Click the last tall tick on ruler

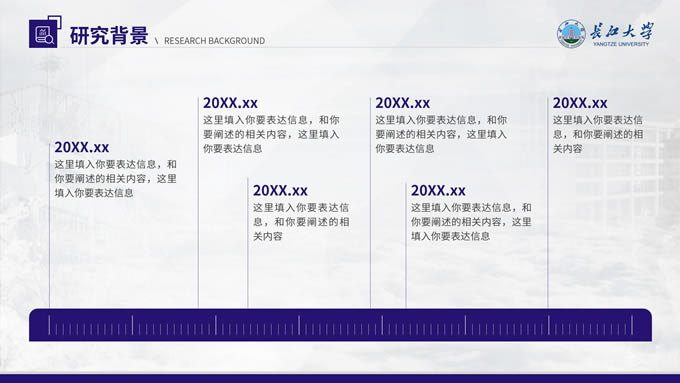(x=632, y=325)
